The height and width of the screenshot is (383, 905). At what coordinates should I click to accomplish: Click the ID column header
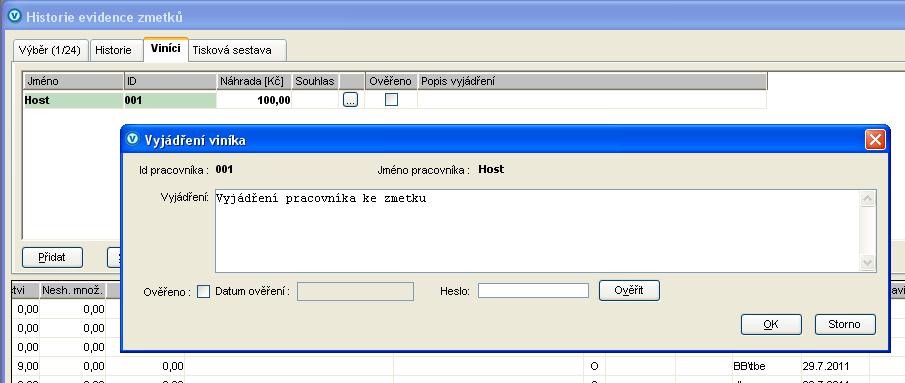[x=170, y=81]
